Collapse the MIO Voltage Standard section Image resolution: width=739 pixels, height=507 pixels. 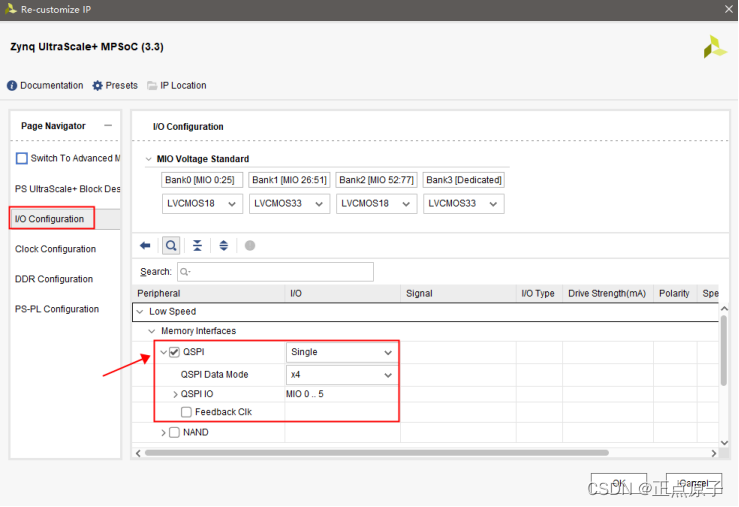tap(148, 159)
